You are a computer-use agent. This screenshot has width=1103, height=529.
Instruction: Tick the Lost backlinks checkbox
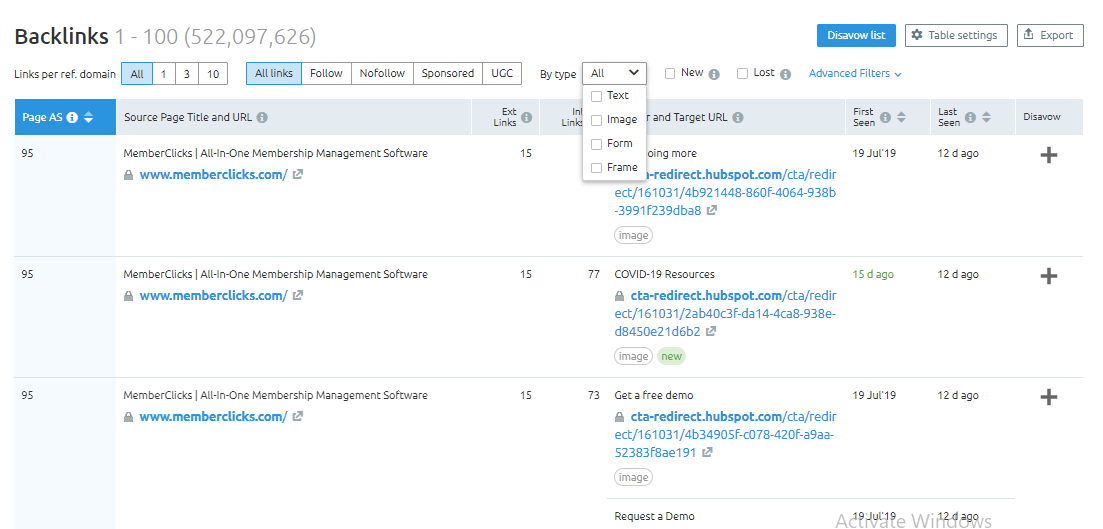click(x=742, y=73)
